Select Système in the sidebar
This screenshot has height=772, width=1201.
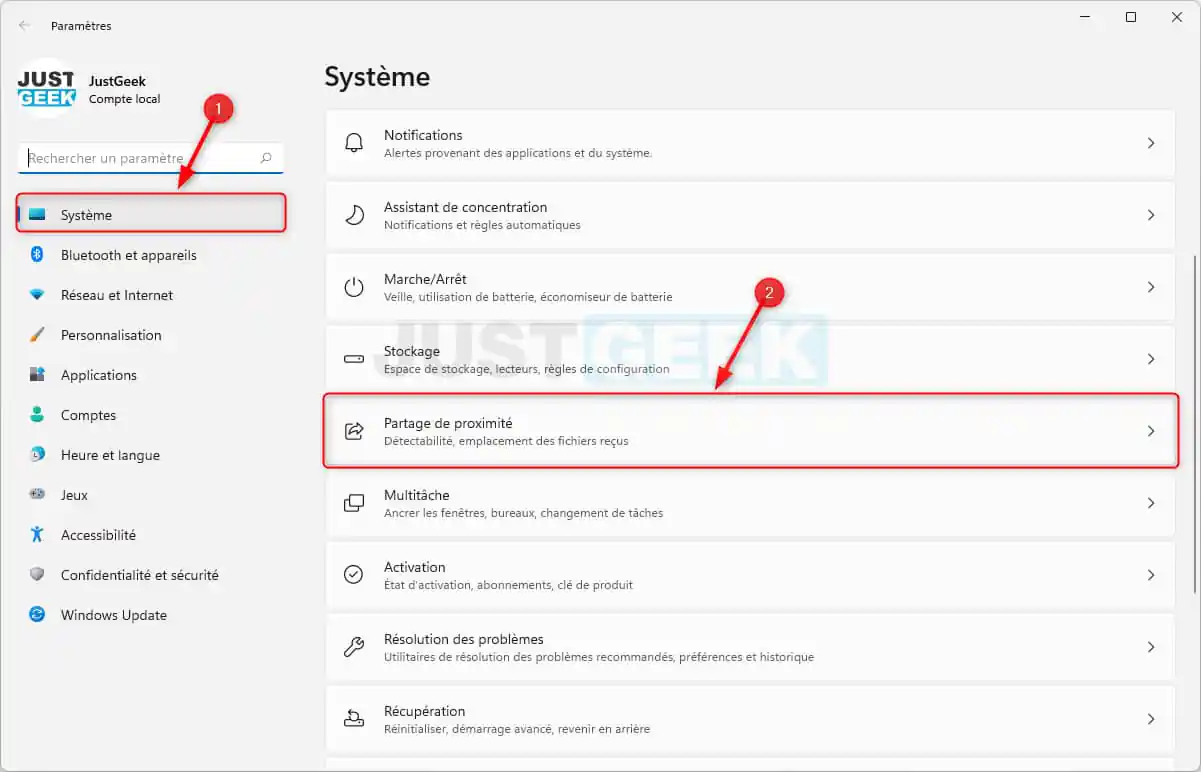[x=151, y=215]
